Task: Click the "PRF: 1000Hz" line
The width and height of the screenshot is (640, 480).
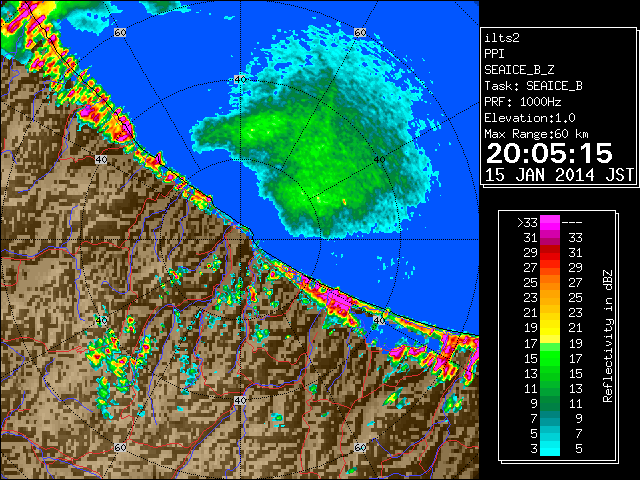Action: pyautogui.click(x=522, y=102)
